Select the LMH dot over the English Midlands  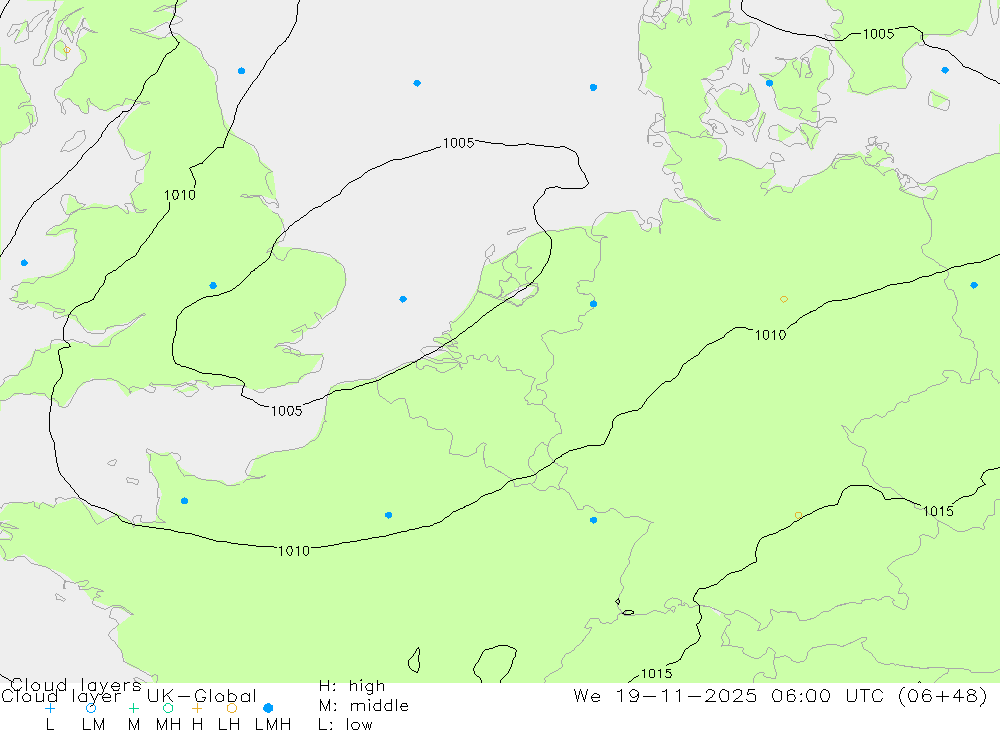pyautogui.click(x=213, y=286)
